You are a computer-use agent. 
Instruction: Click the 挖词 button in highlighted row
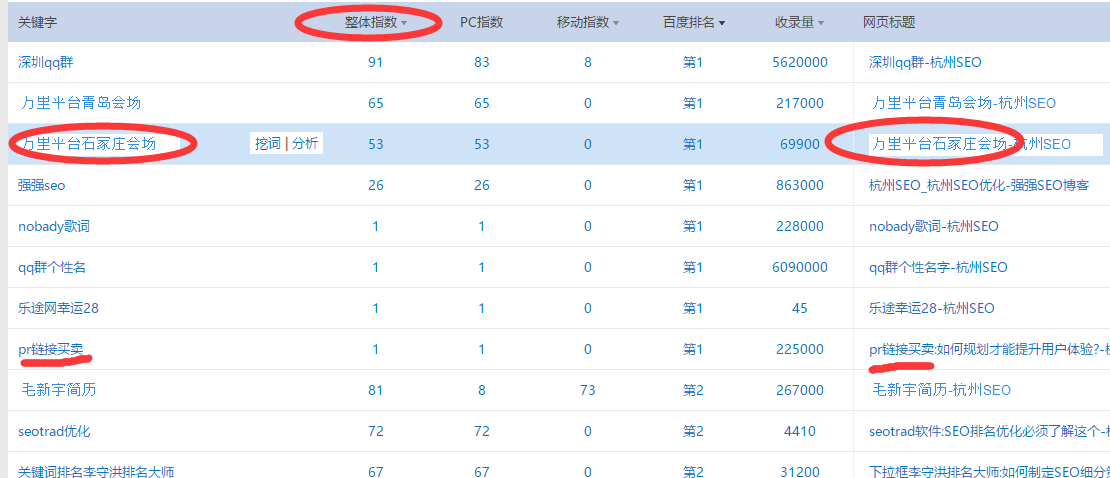(x=268, y=144)
